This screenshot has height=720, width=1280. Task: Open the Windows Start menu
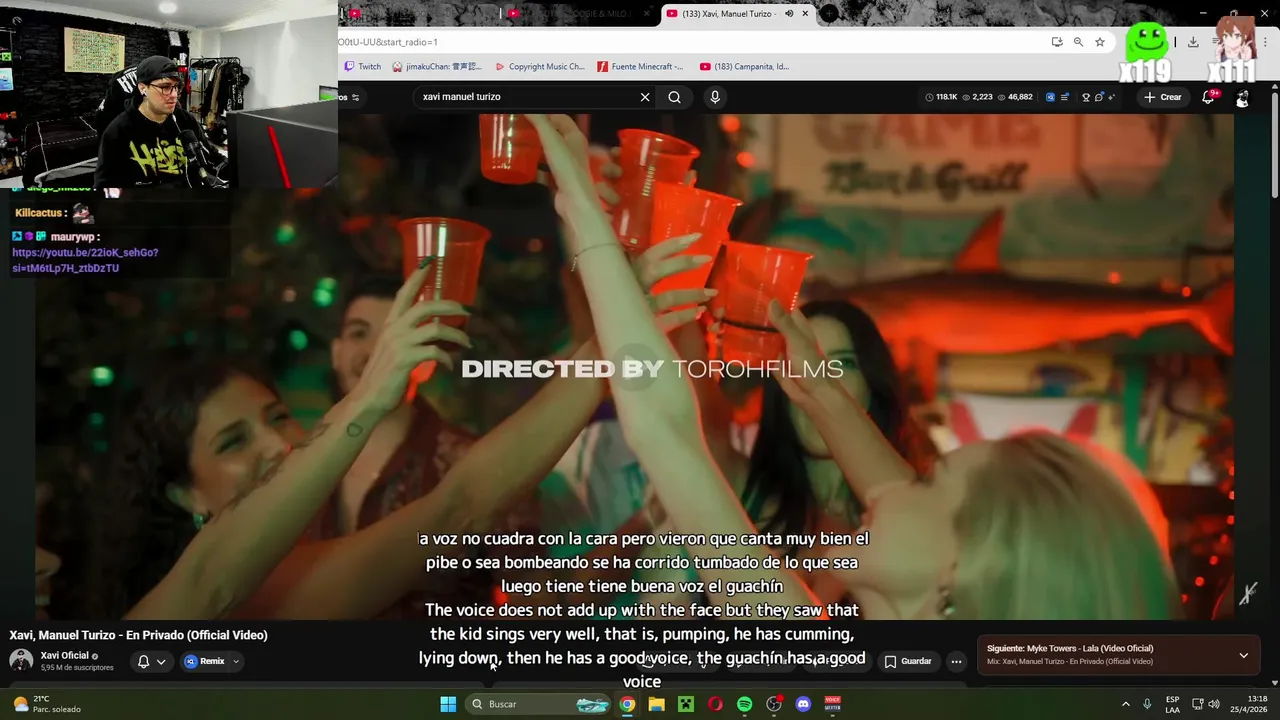[448, 704]
